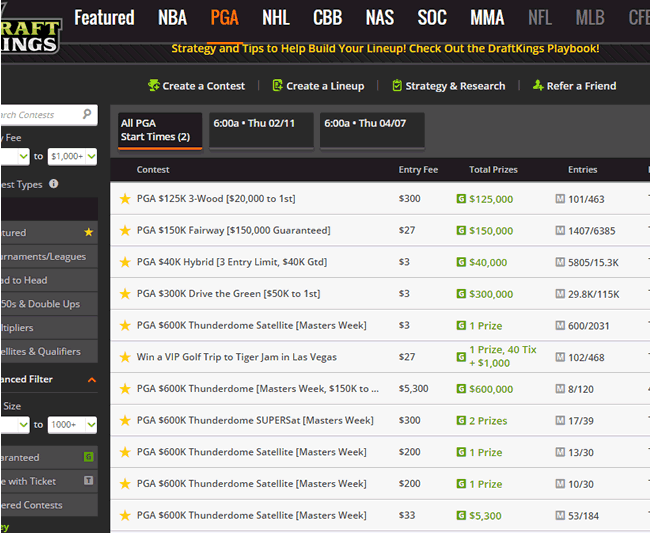The image size is (650, 533).
Task: Open the Featured tab
Action: point(104,18)
